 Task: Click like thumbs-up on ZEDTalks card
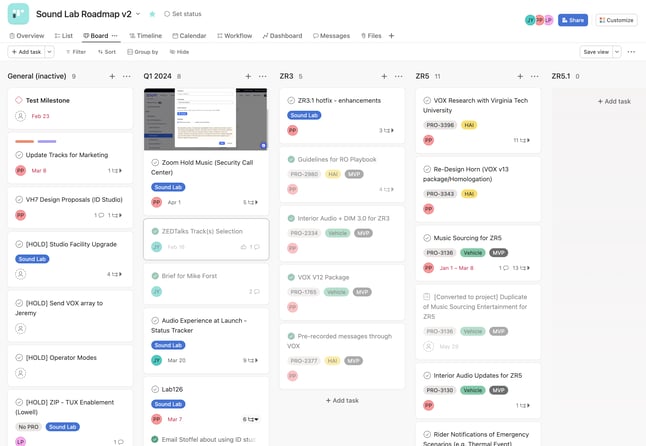tap(243, 247)
